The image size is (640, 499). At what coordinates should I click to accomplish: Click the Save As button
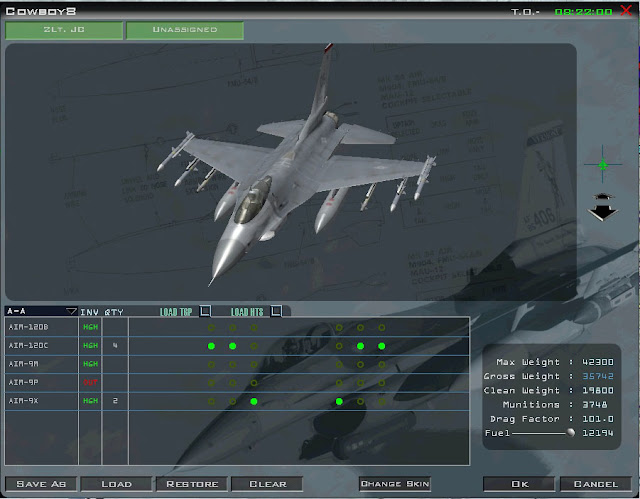pos(41,484)
